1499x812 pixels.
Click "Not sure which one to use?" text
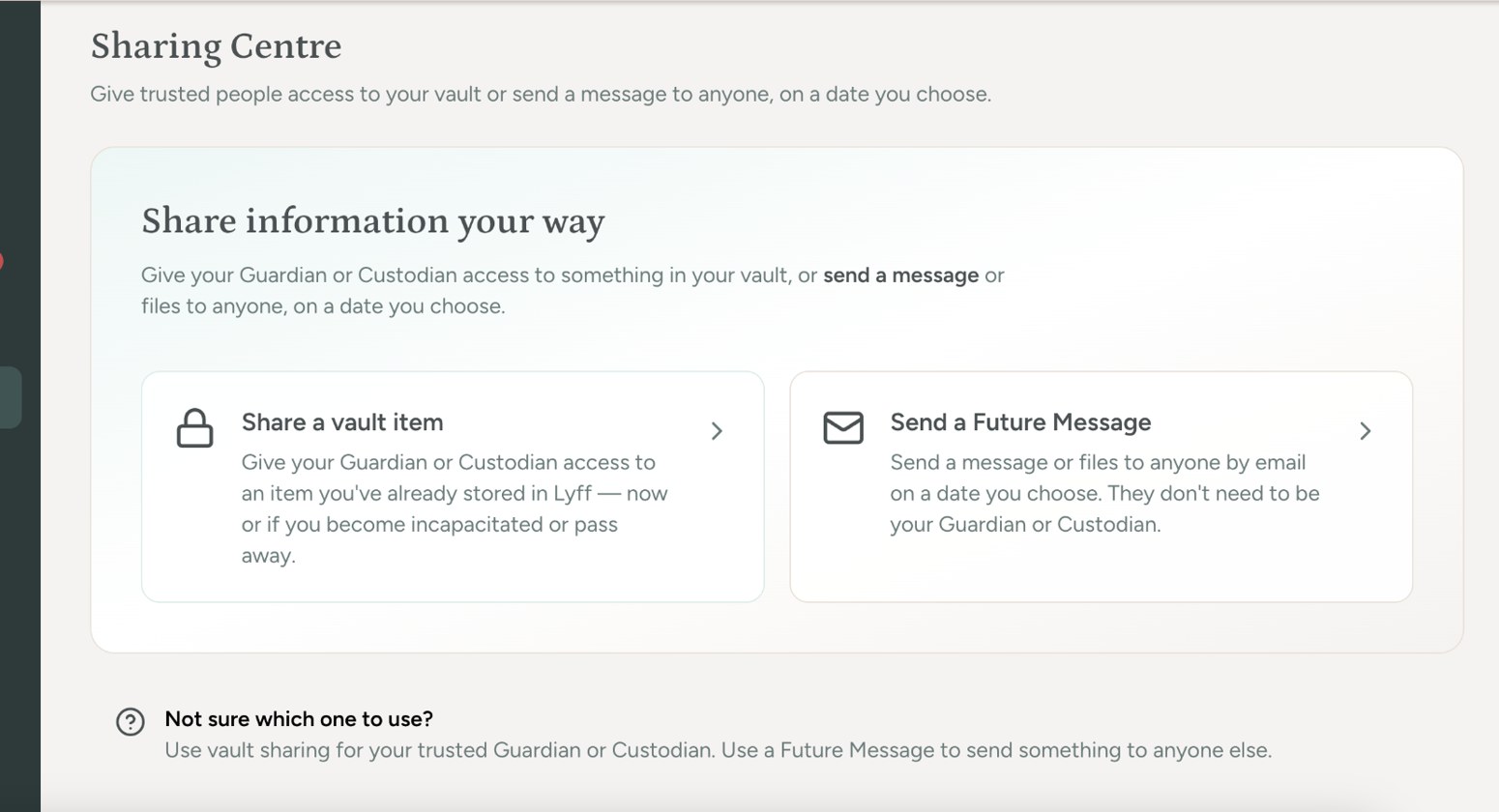[299, 719]
